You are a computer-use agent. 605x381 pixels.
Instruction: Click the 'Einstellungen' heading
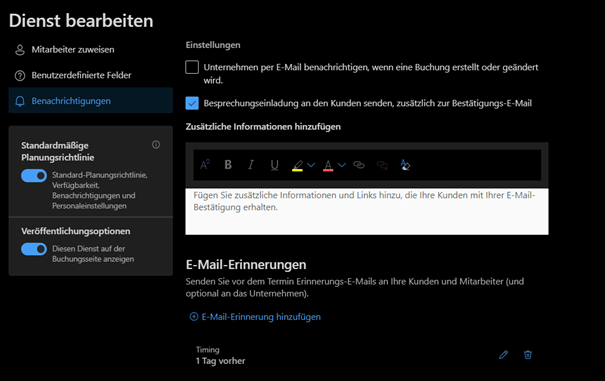click(213, 45)
